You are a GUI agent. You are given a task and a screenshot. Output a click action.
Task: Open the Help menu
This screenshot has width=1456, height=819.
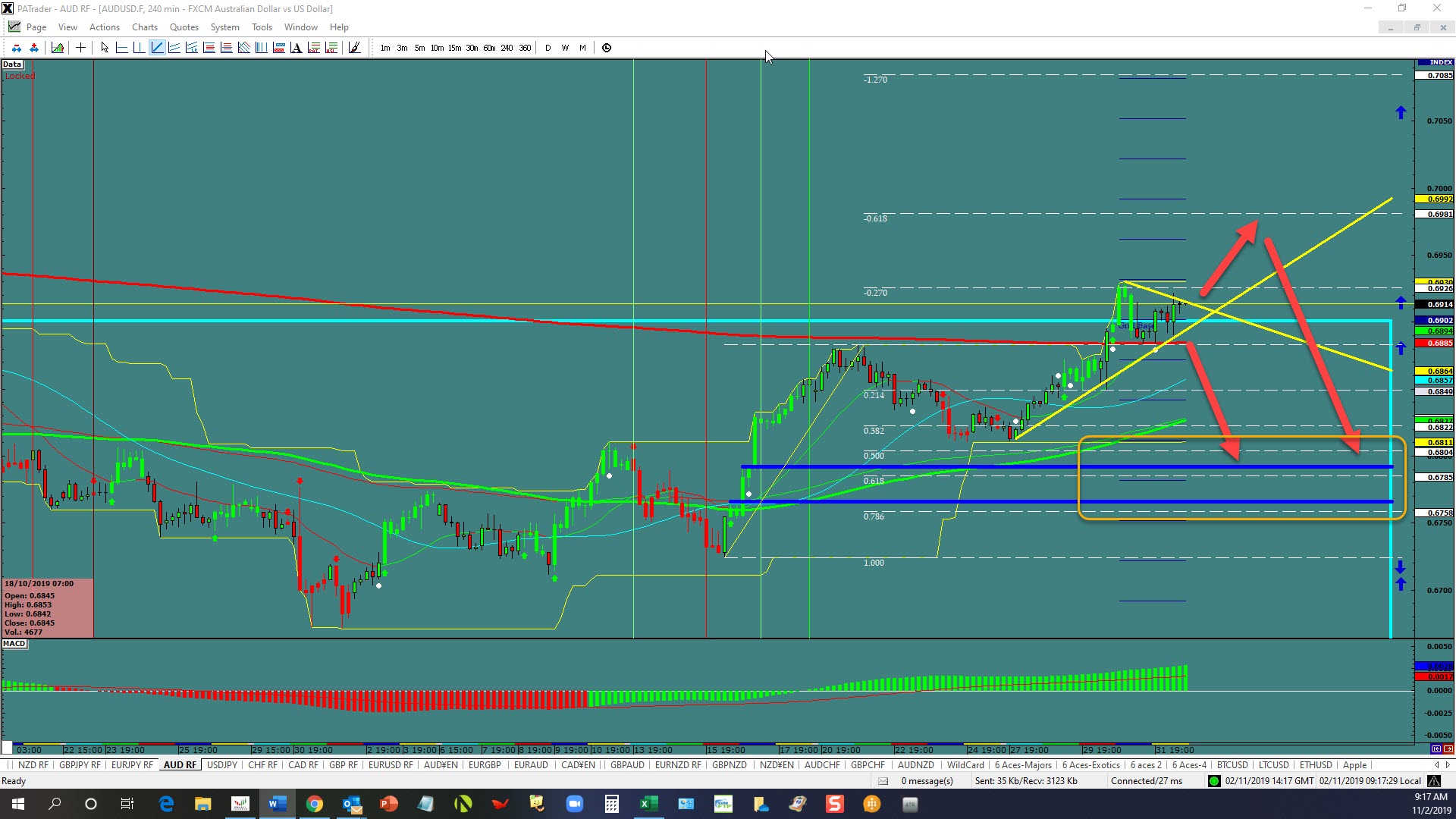click(x=339, y=27)
